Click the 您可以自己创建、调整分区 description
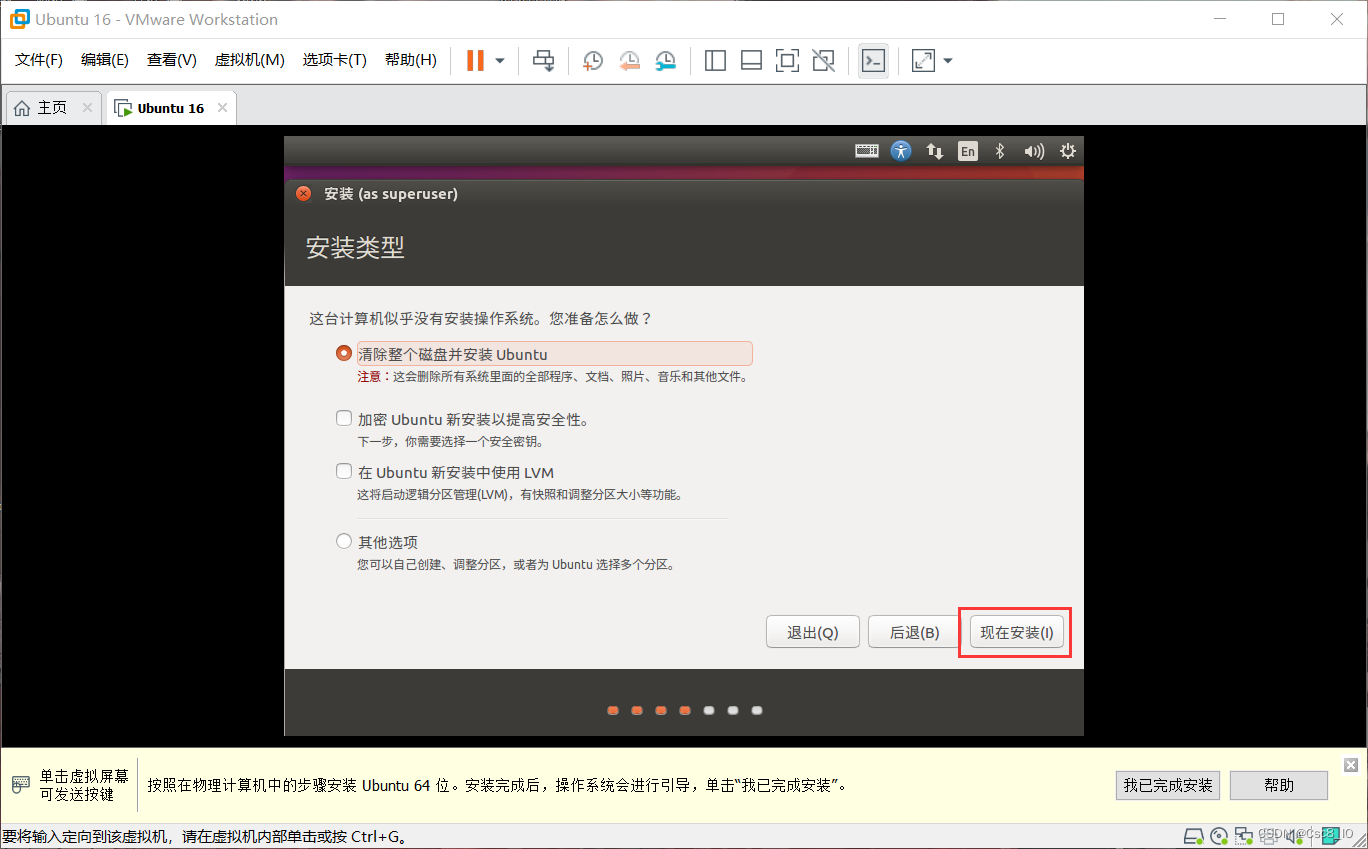This screenshot has width=1368, height=849. click(517, 564)
